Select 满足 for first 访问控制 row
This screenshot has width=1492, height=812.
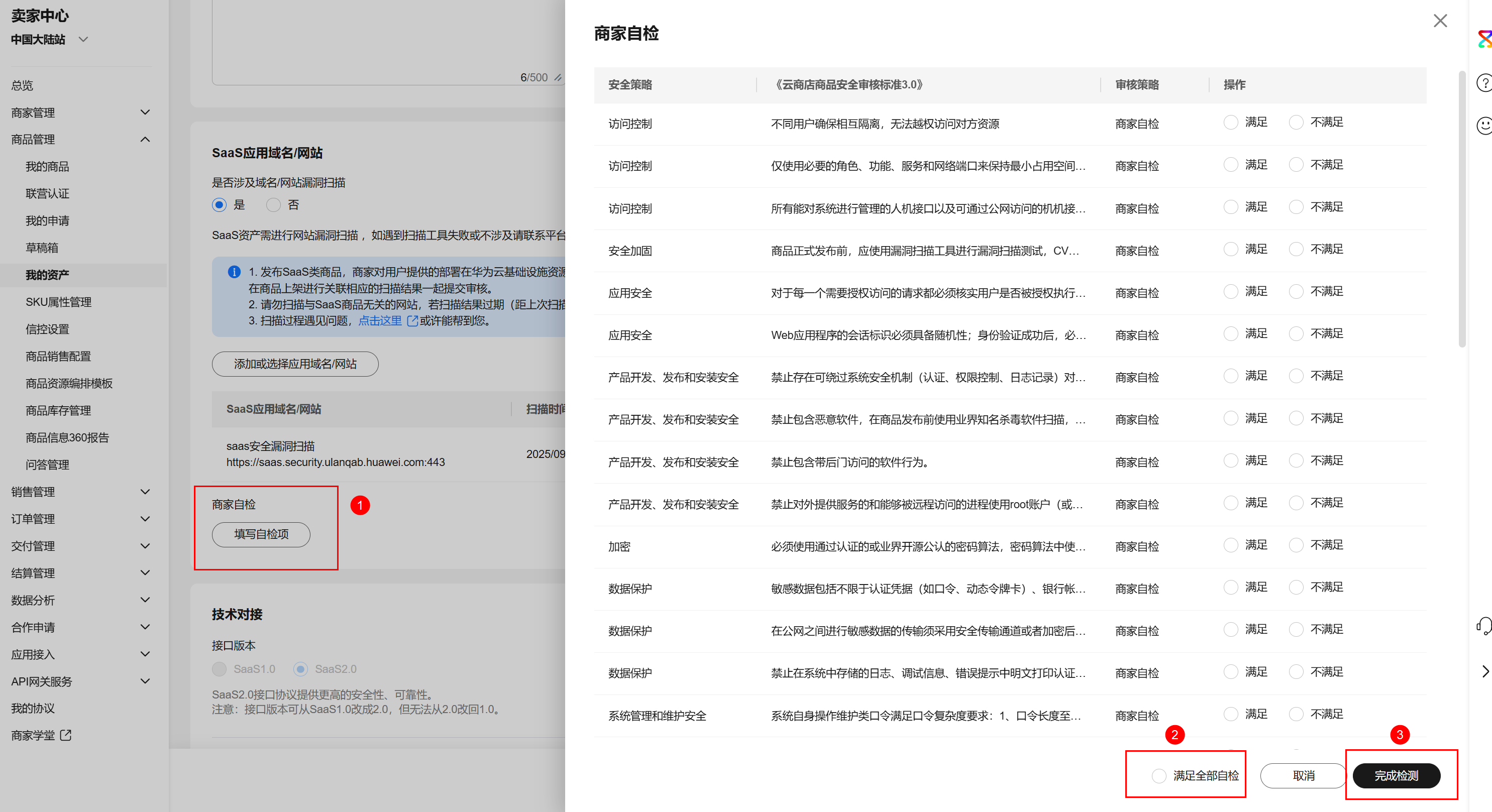point(1231,122)
